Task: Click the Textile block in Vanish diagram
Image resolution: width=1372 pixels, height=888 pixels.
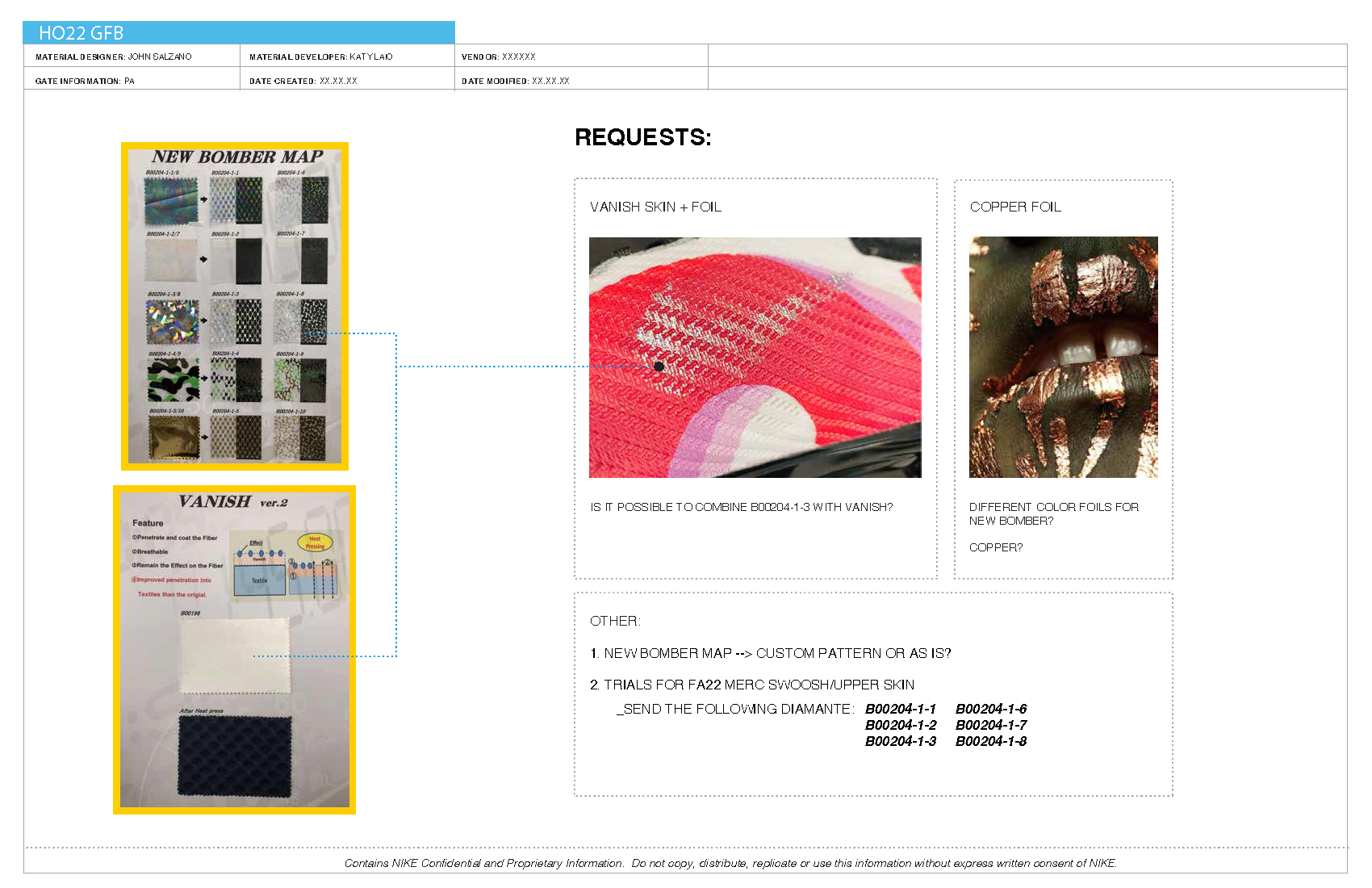Action: (259, 580)
